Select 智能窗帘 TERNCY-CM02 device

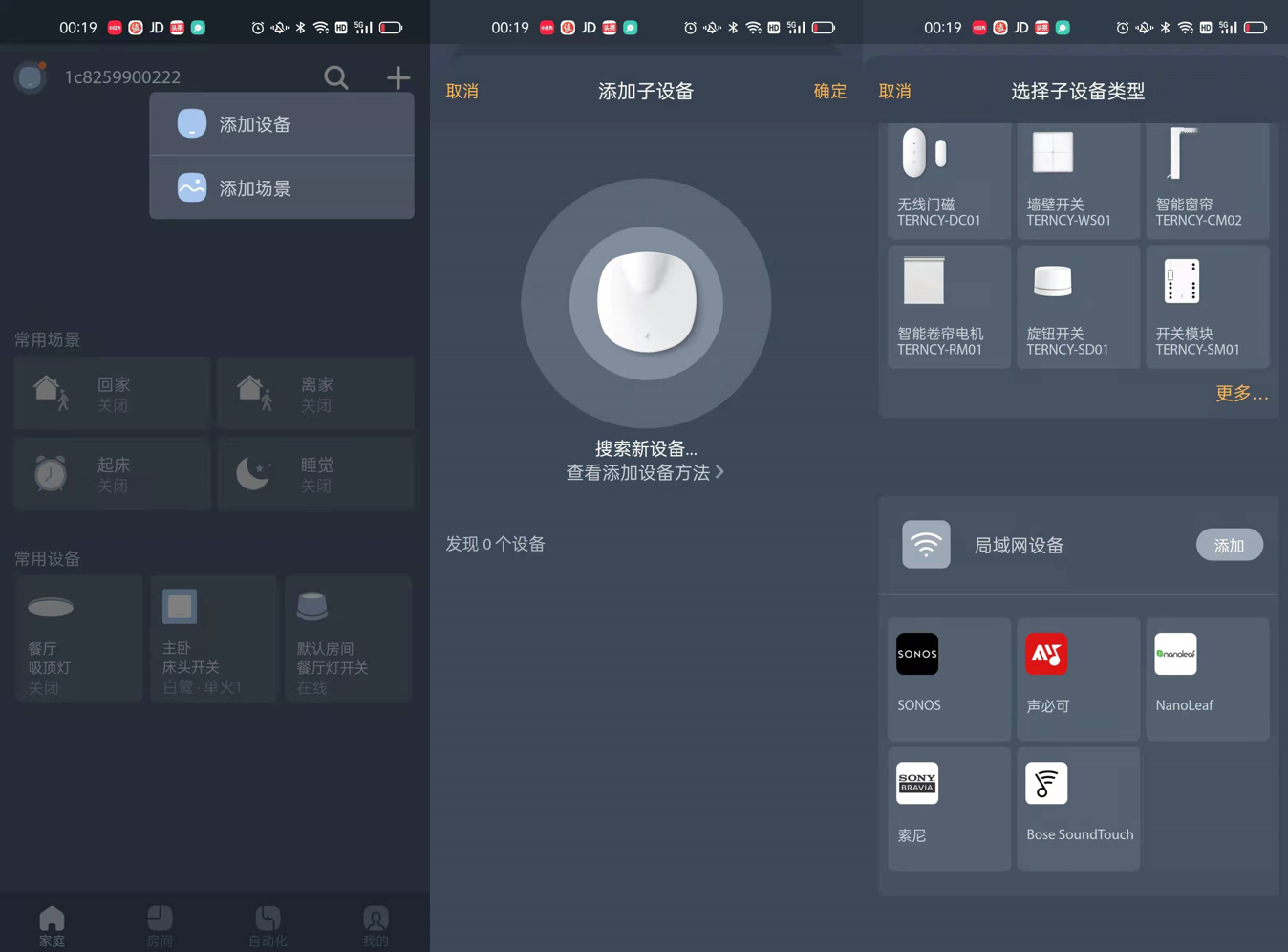pyautogui.click(x=1208, y=180)
